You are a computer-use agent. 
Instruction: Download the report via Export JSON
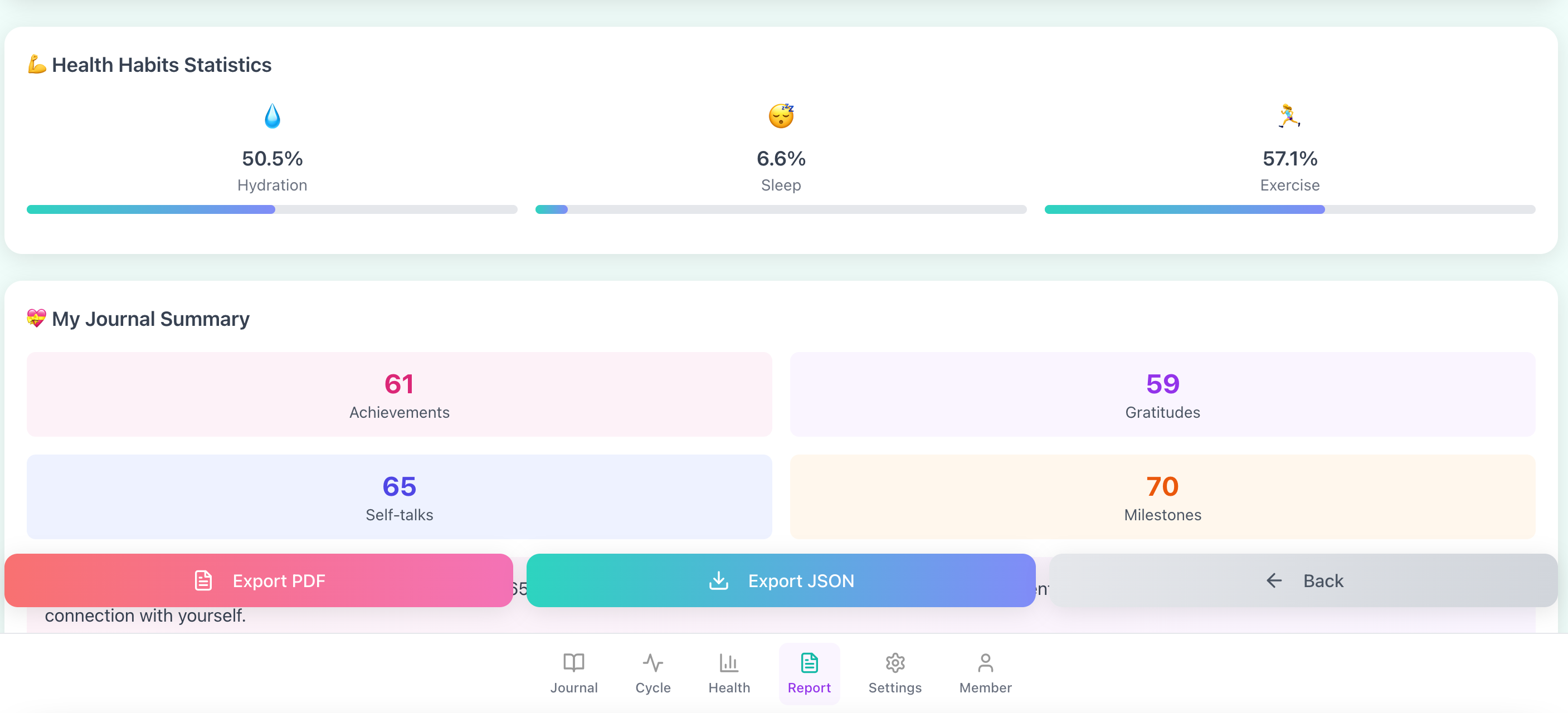click(x=781, y=580)
